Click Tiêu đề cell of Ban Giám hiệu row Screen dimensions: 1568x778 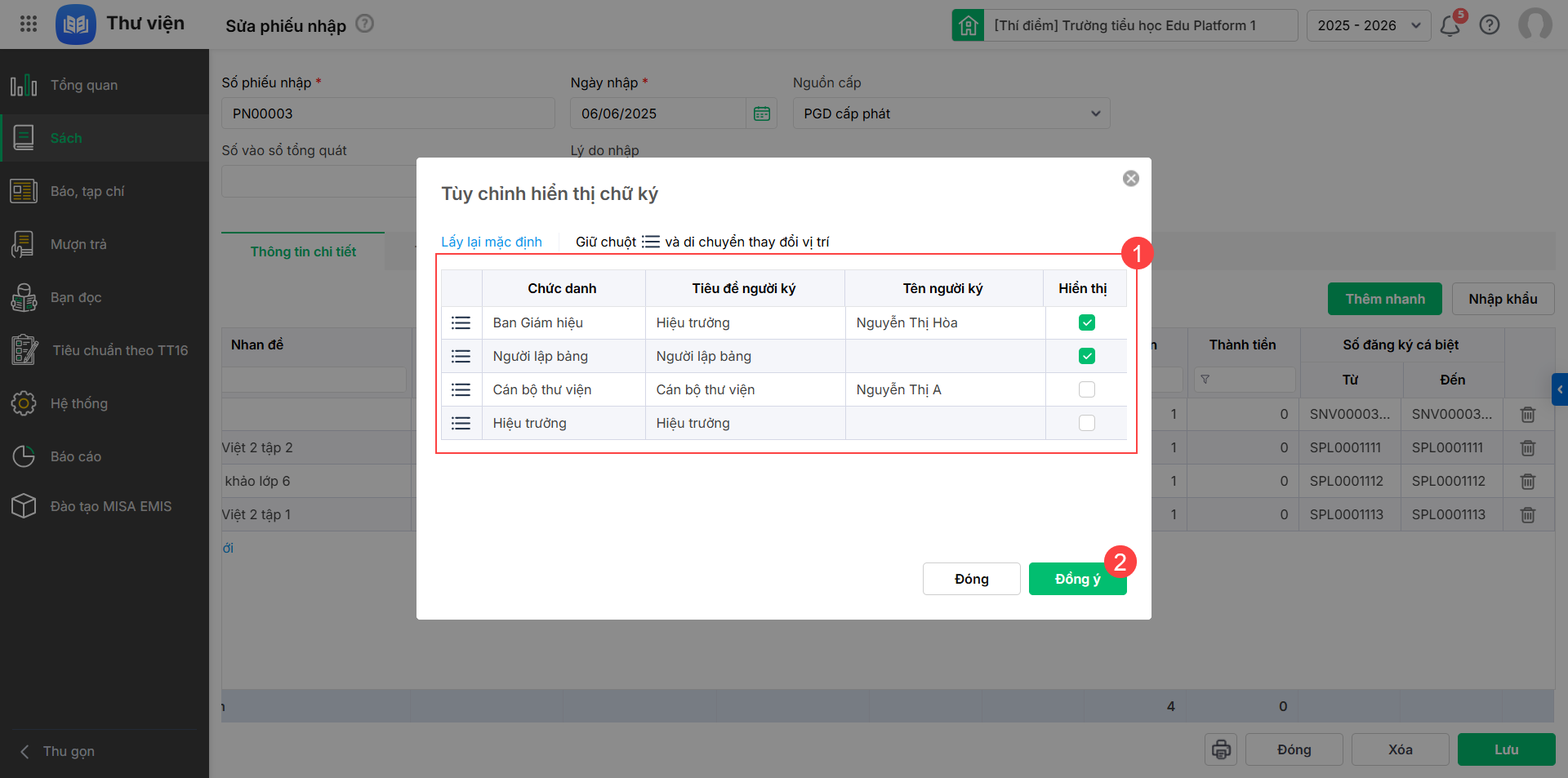(745, 322)
